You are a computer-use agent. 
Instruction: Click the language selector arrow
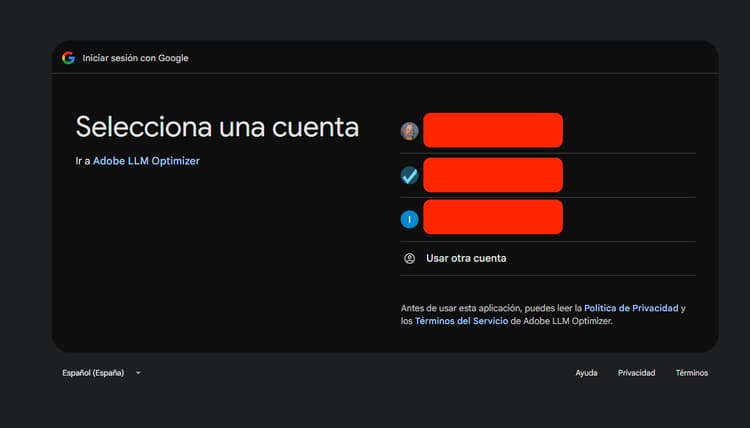pos(138,373)
